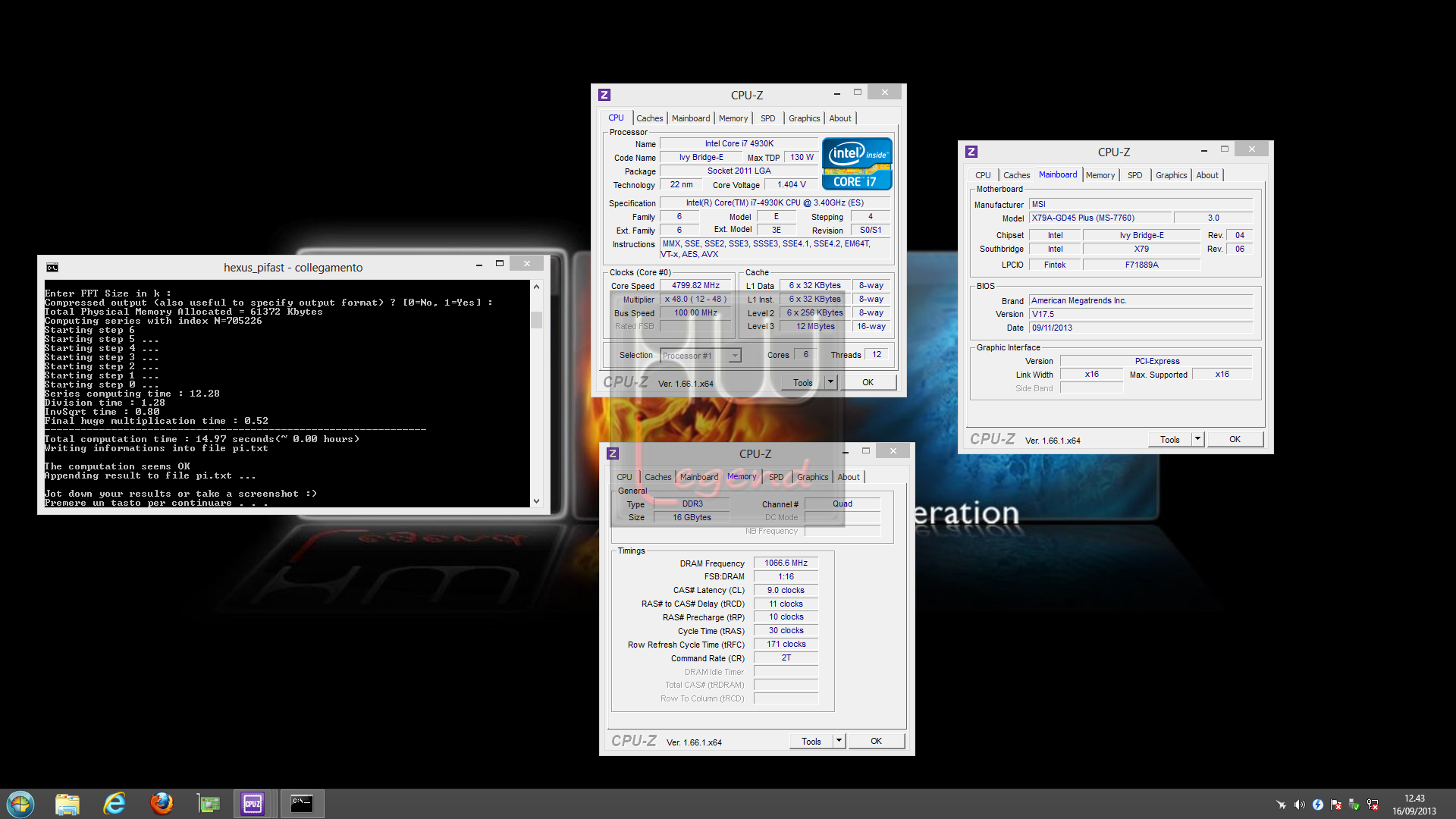Select the SPD tab in the Mainboard CPU-Z window
The width and height of the screenshot is (1456, 819).
point(1135,175)
